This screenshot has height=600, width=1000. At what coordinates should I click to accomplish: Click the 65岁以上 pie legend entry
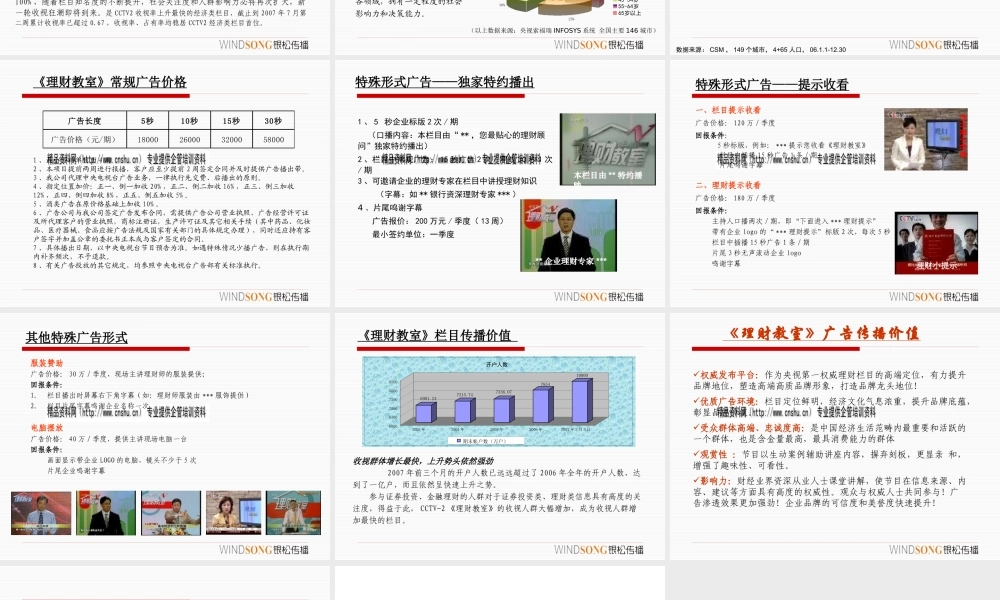coord(627,13)
